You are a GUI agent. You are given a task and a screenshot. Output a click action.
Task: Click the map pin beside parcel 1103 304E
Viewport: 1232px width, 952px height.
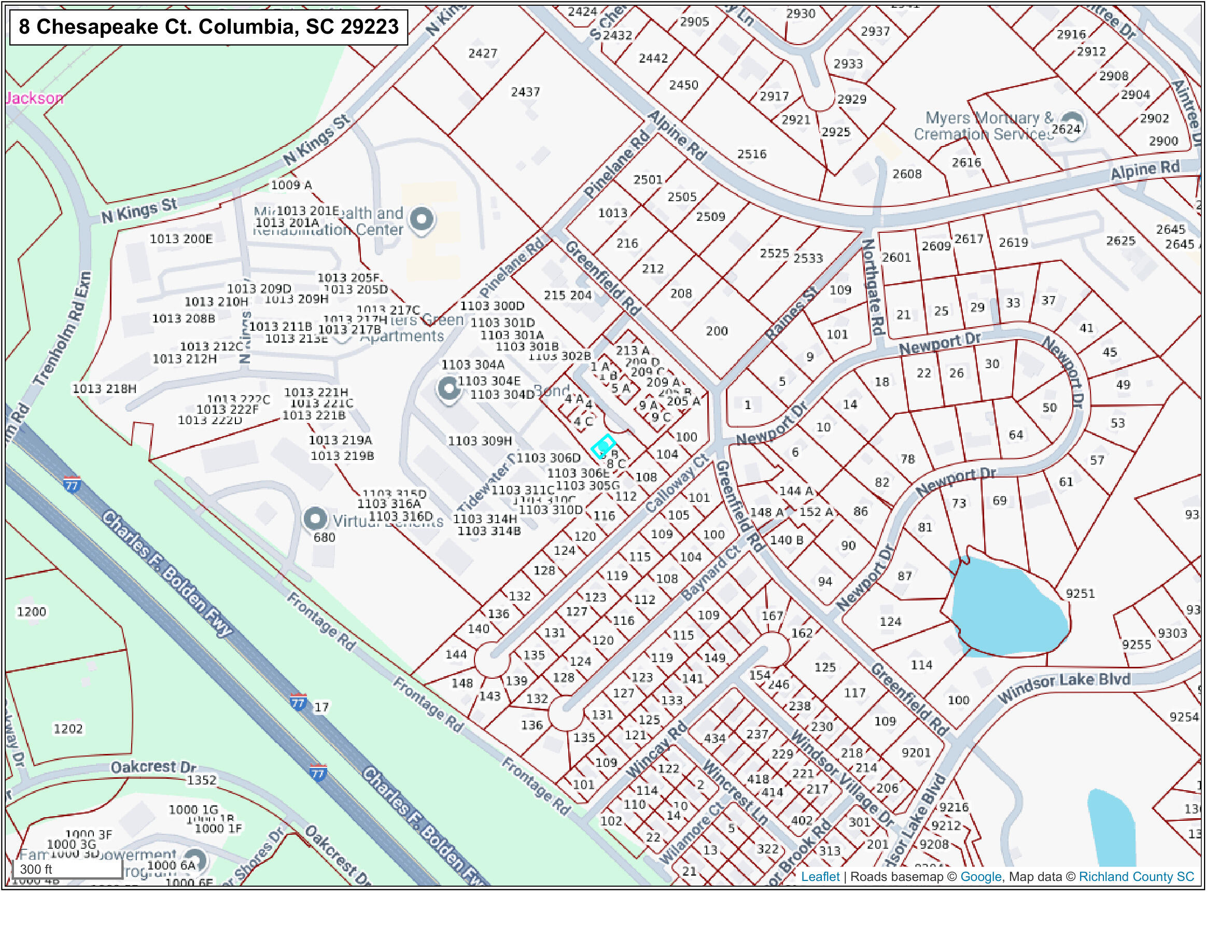click(449, 388)
